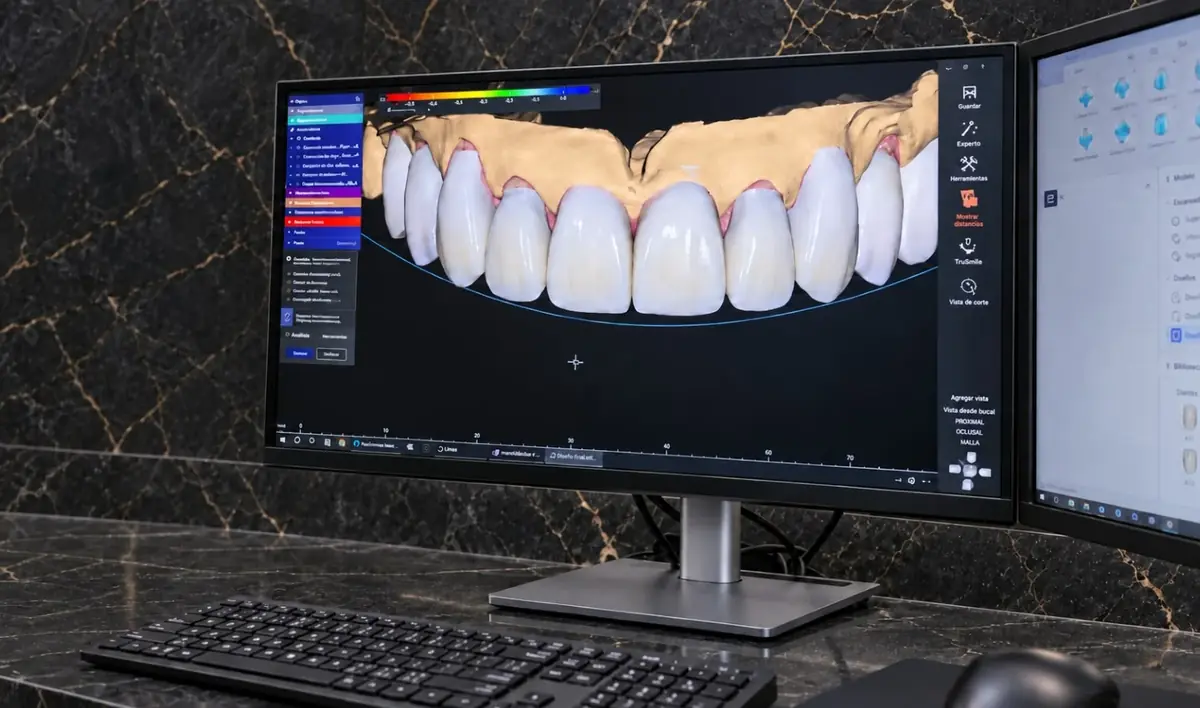Click the menu collapse arrow atop right toolbar
The image size is (1200, 708).
(947, 68)
